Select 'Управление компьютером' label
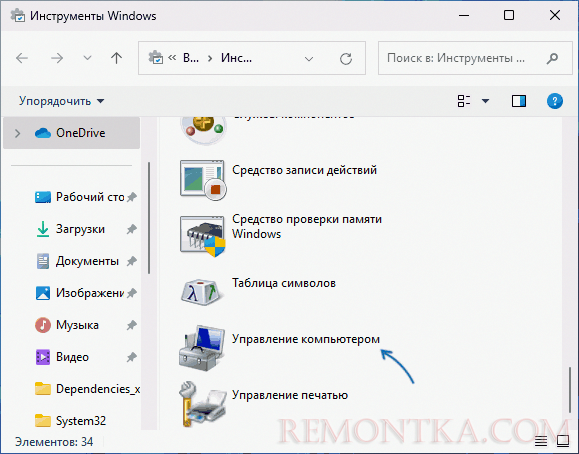 tap(305, 339)
